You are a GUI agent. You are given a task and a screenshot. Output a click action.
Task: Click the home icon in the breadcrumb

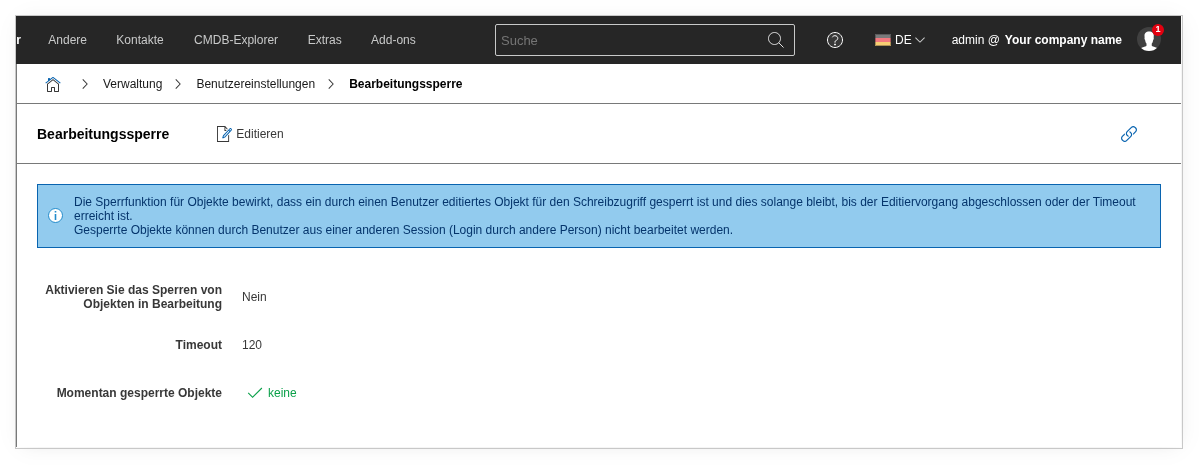pos(53,84)
